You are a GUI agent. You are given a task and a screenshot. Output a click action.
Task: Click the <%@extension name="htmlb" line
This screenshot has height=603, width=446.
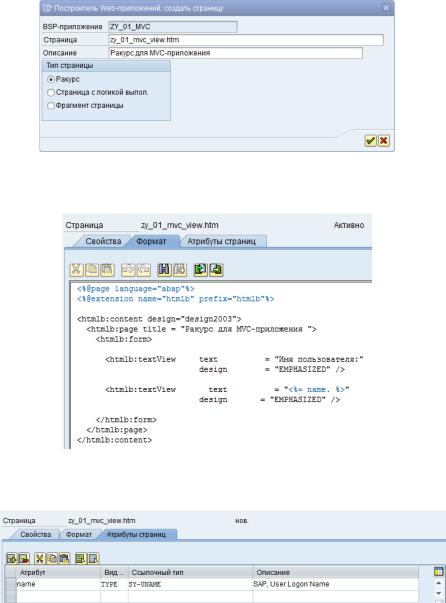[x=175, y=299]
